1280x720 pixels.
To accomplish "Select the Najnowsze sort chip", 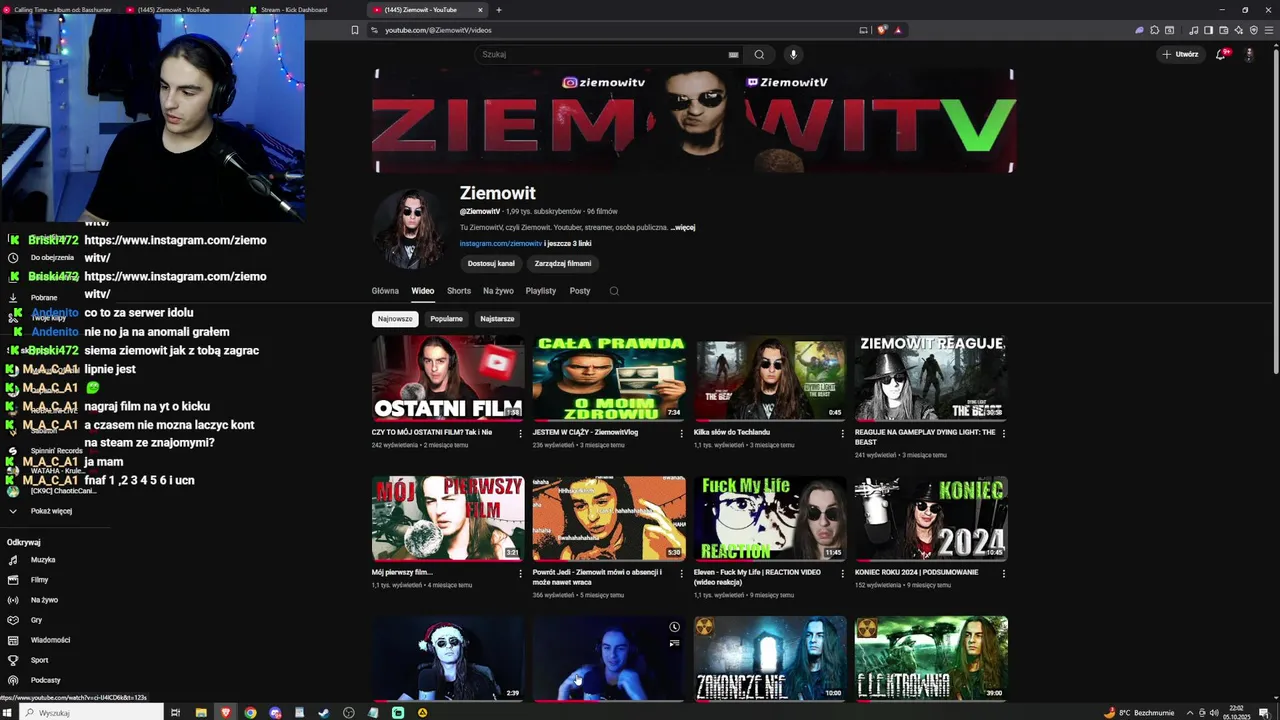I will (395, 319).
